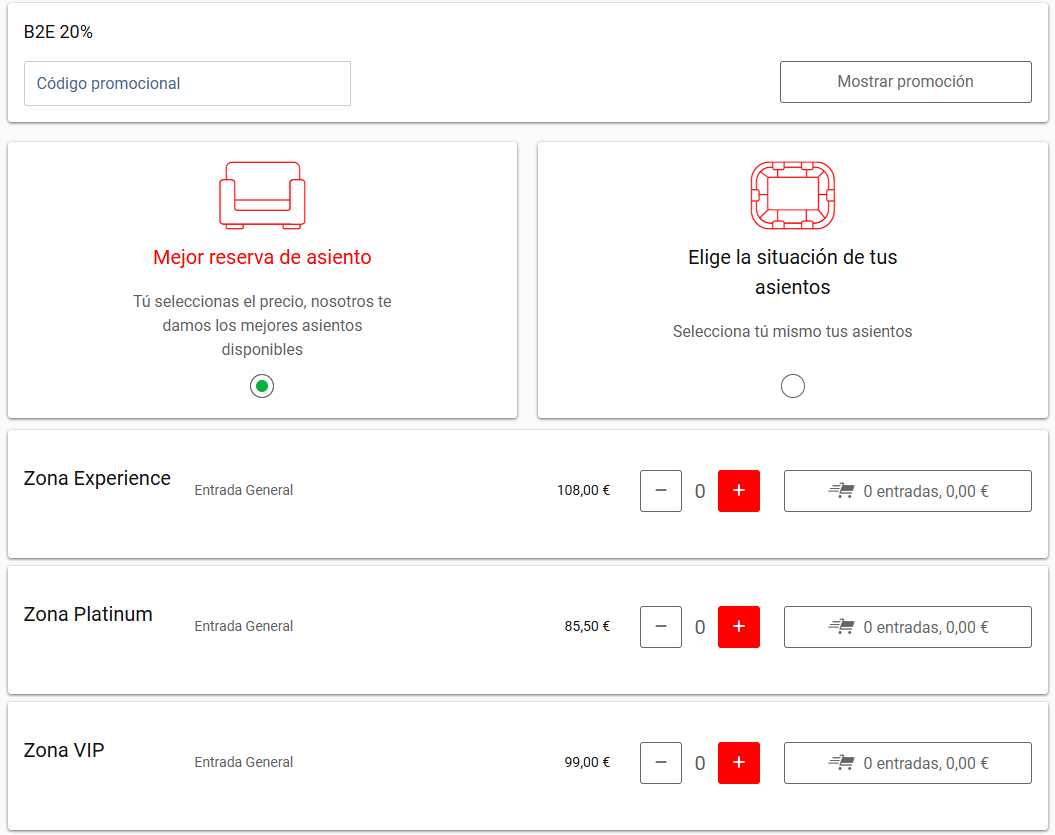1055x835 pixels.
Task: Click the armchair best-seat icon
Action: coord(262,195)
